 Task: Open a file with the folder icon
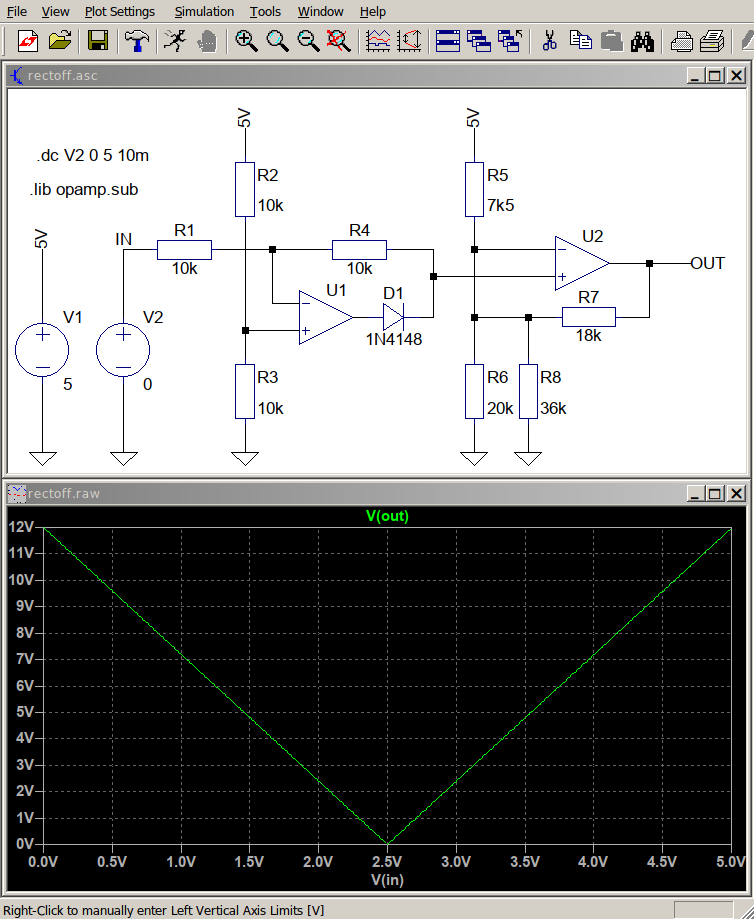(59, 41)
